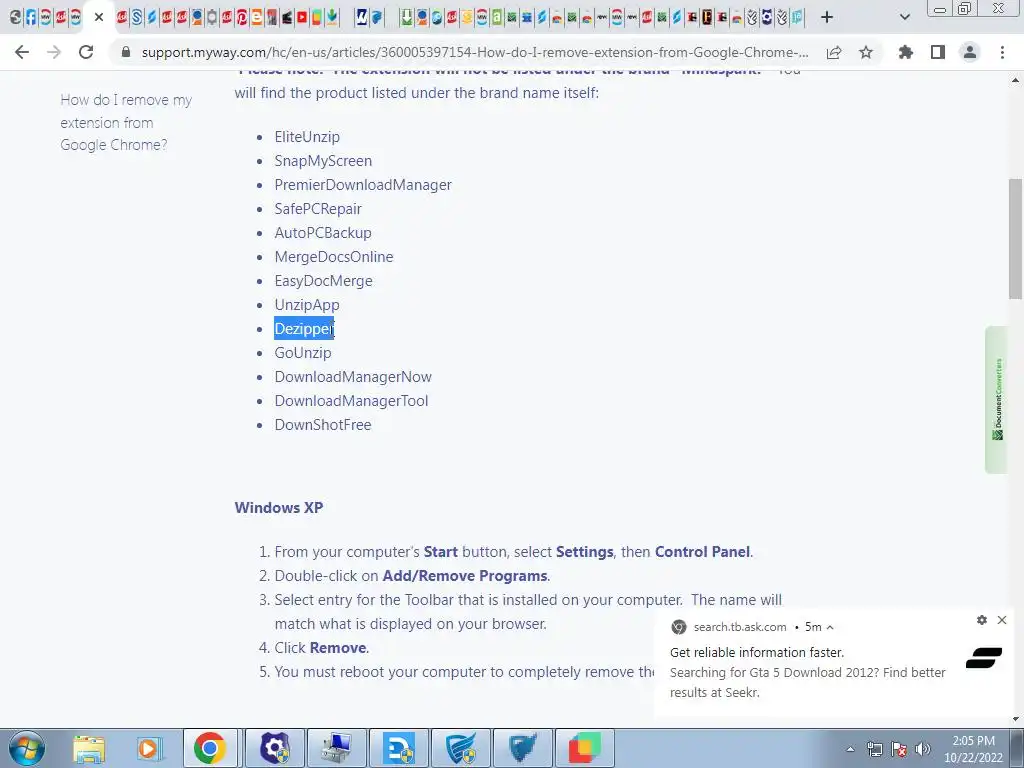
Task: Click the scroll-up arrow at the top
Action: [1016, 80]
